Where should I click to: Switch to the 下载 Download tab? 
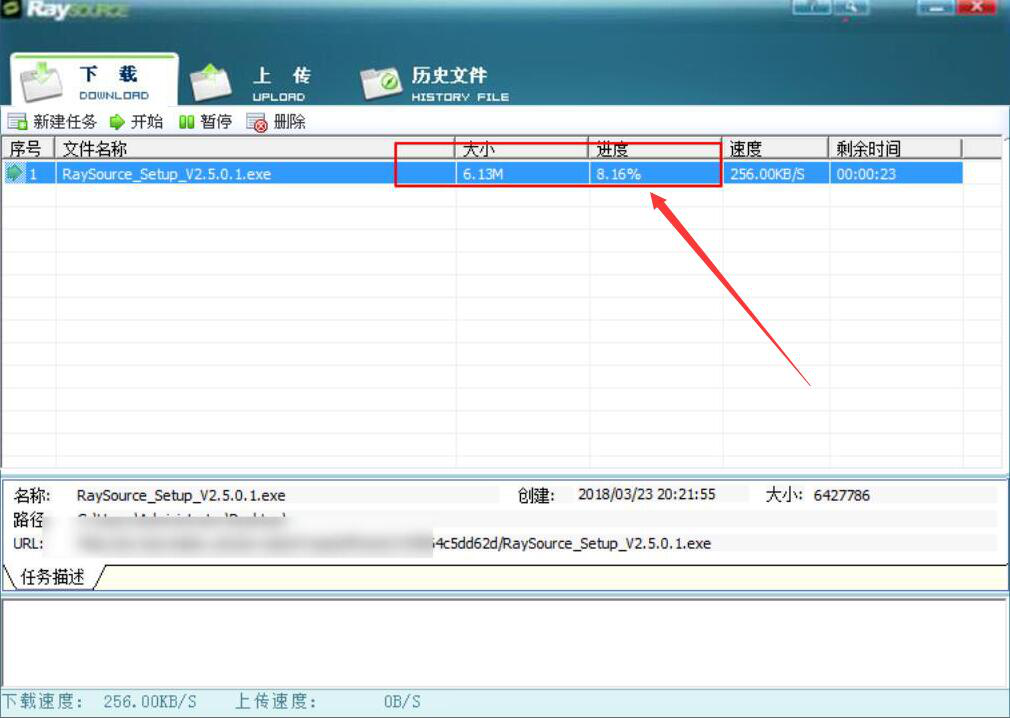(94, 81)
